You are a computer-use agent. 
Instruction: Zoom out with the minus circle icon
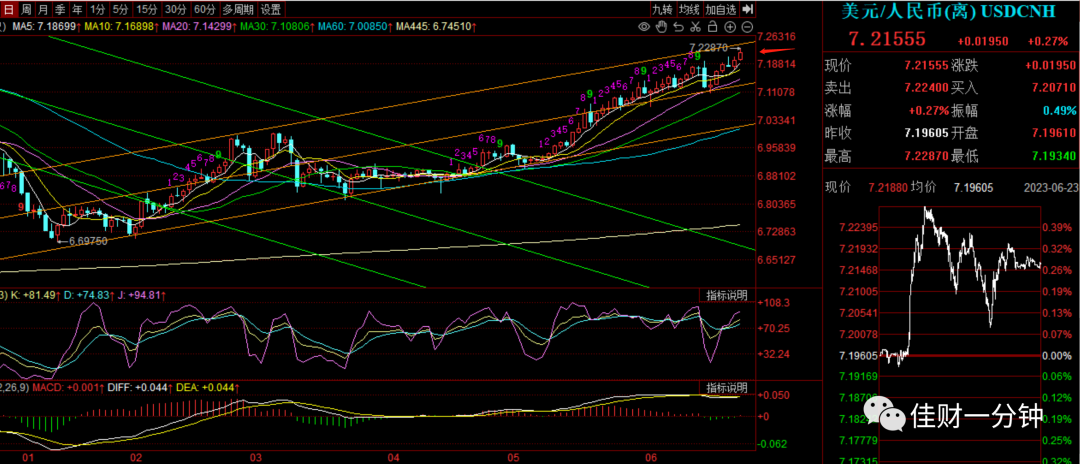coord(748,27)
